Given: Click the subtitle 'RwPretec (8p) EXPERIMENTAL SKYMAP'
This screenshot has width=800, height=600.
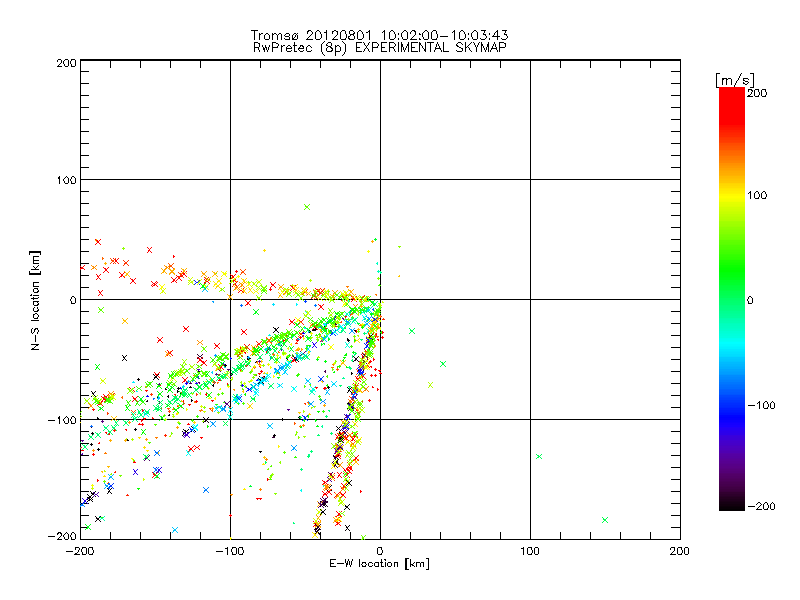Looking at the screenshot, I should (379, 47).
